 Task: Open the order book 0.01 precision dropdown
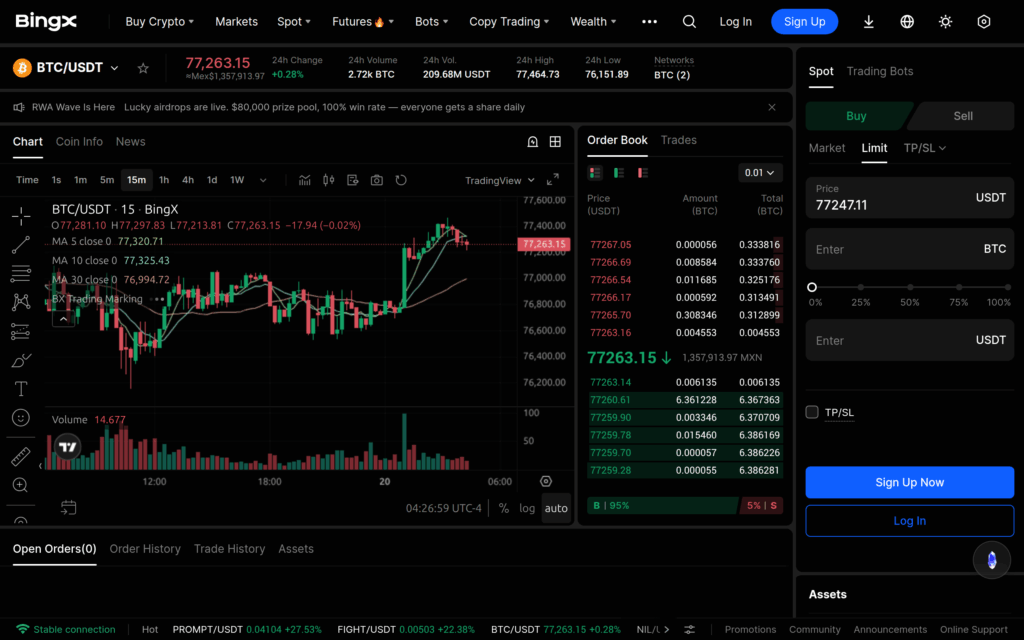coord(760,173)
